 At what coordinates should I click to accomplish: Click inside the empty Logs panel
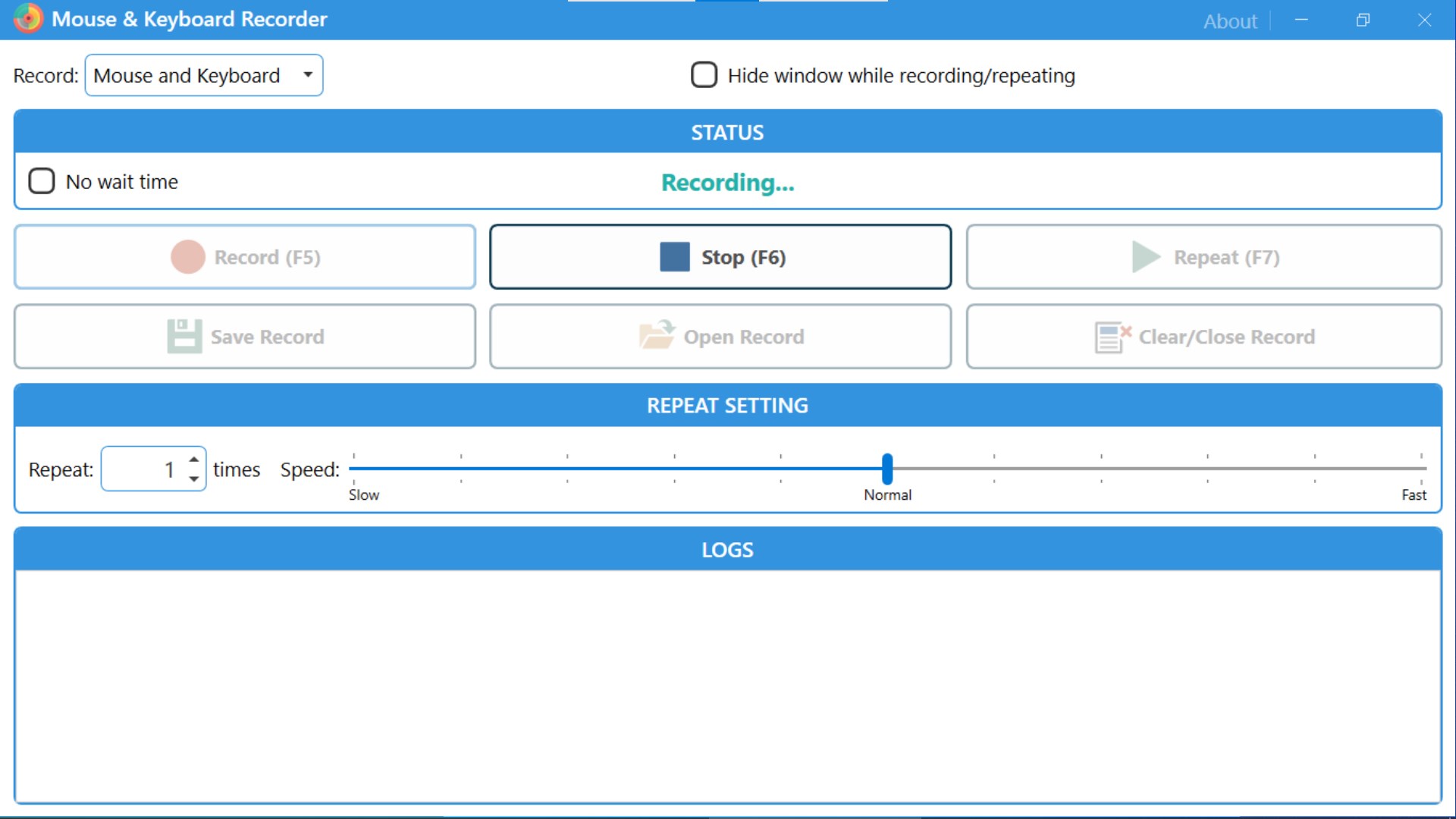[727, 686]
